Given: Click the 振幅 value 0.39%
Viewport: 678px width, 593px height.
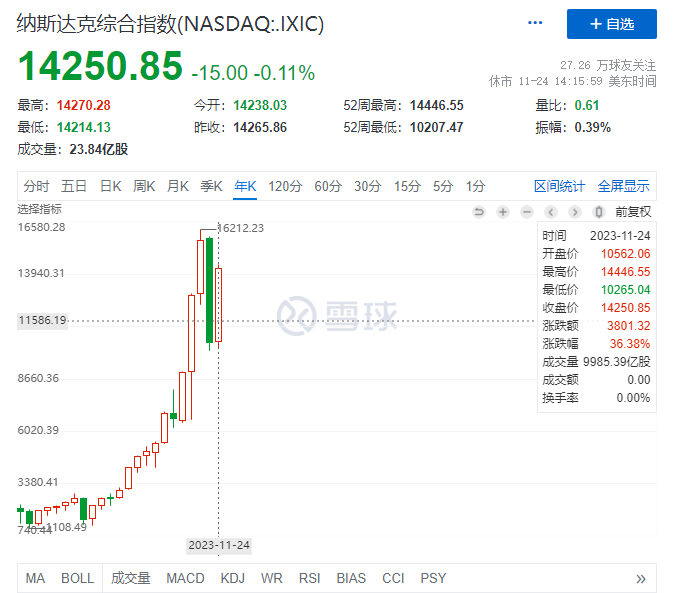Looking at the screenshot, I should 592,128.
